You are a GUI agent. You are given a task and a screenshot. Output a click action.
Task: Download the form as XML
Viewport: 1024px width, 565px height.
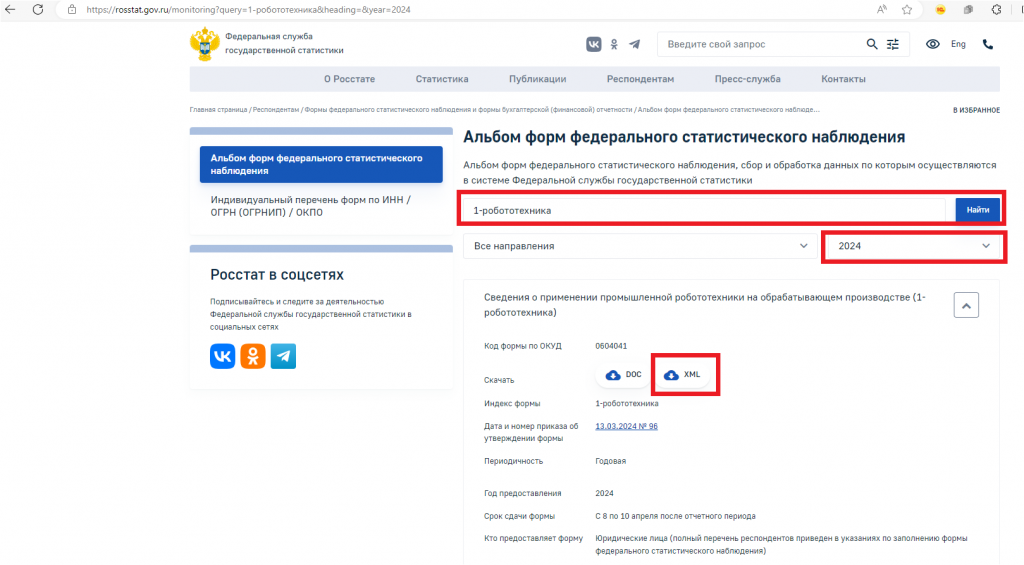pyautogui.click(x=682, y=375)
